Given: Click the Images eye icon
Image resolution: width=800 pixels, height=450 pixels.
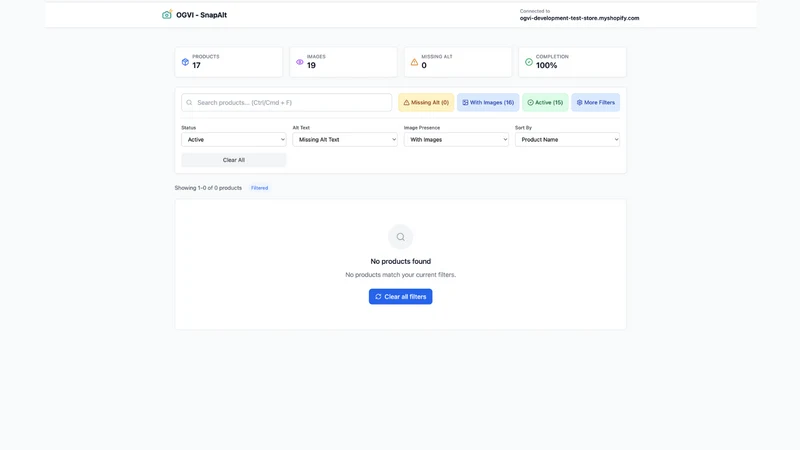Looking at the screenshot, I should (299, 62).
